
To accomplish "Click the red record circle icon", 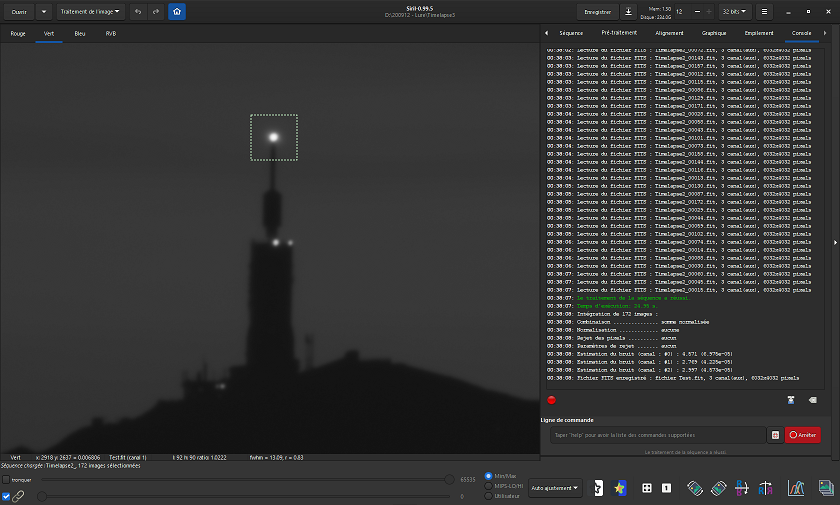I will (x=552, y=400).
